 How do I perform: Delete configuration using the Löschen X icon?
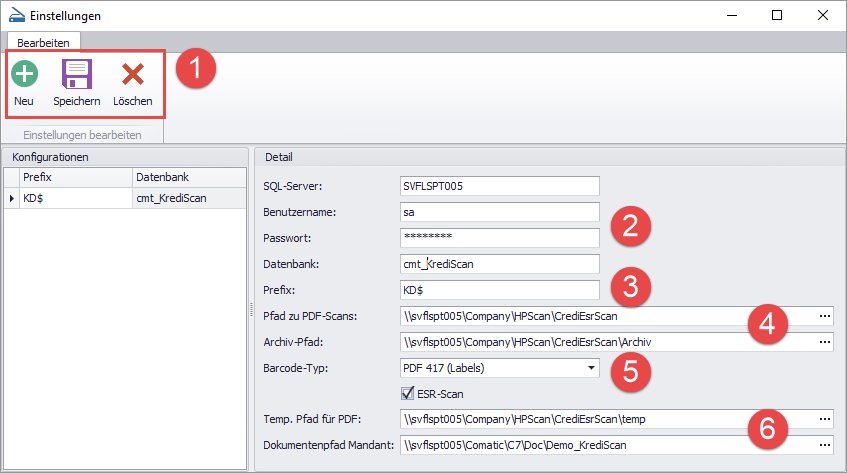click(132, 75)
